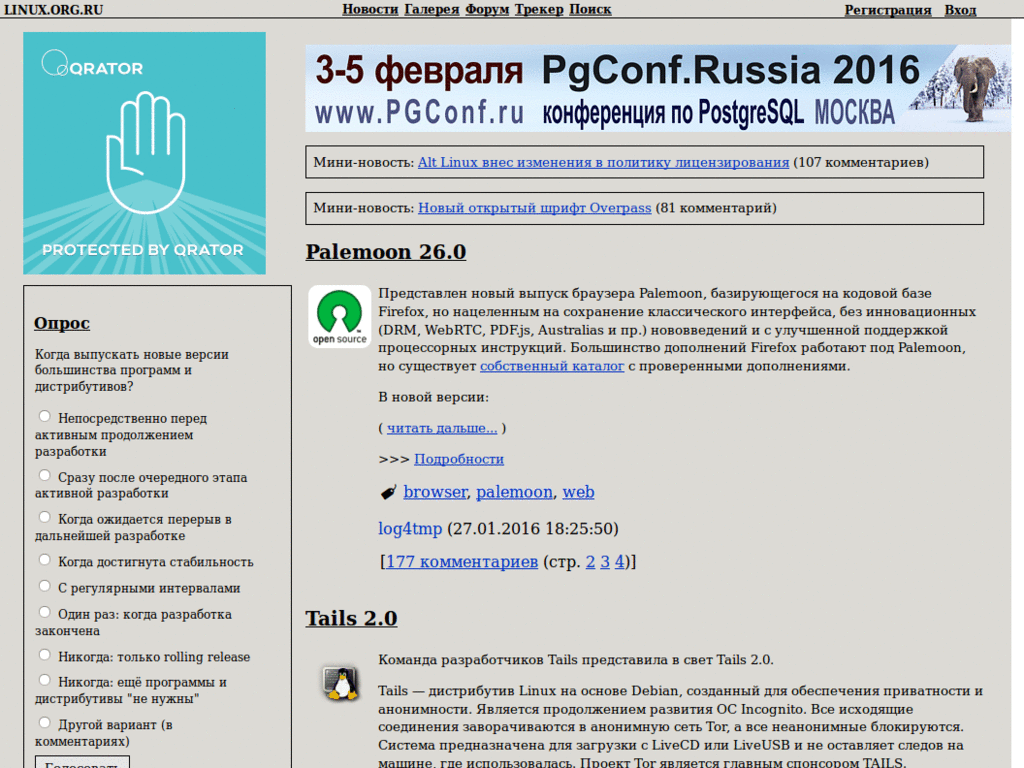Click the Вход login link
This screenshot has width=1024, height=768.
click(960, 10)
